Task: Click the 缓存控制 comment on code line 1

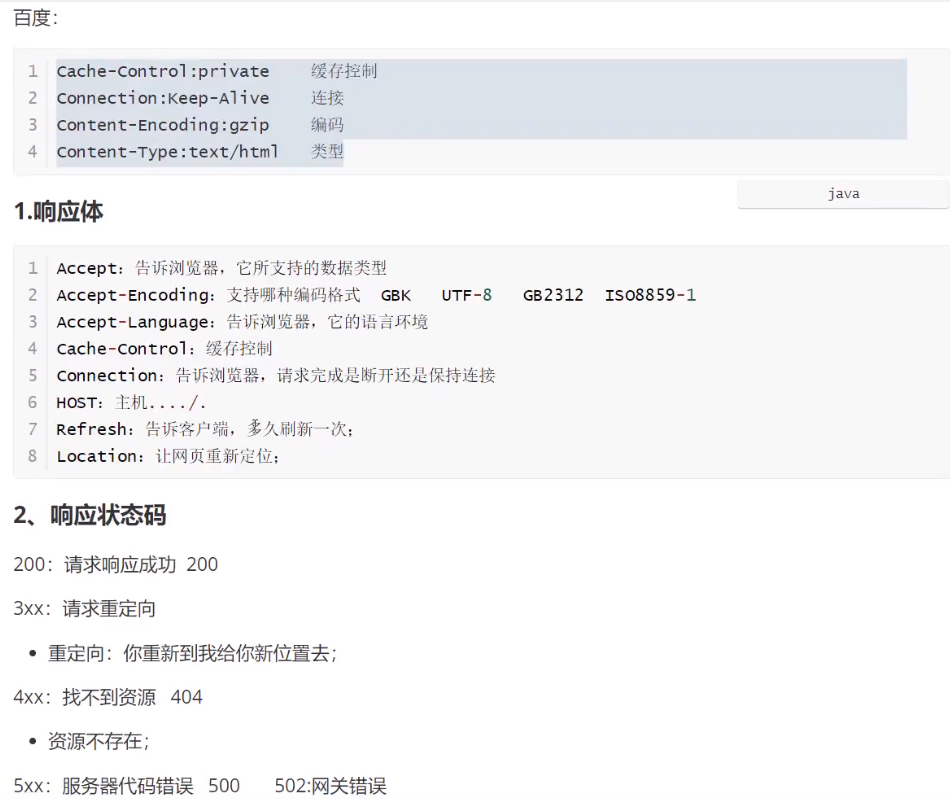Action: pos(344,71)
